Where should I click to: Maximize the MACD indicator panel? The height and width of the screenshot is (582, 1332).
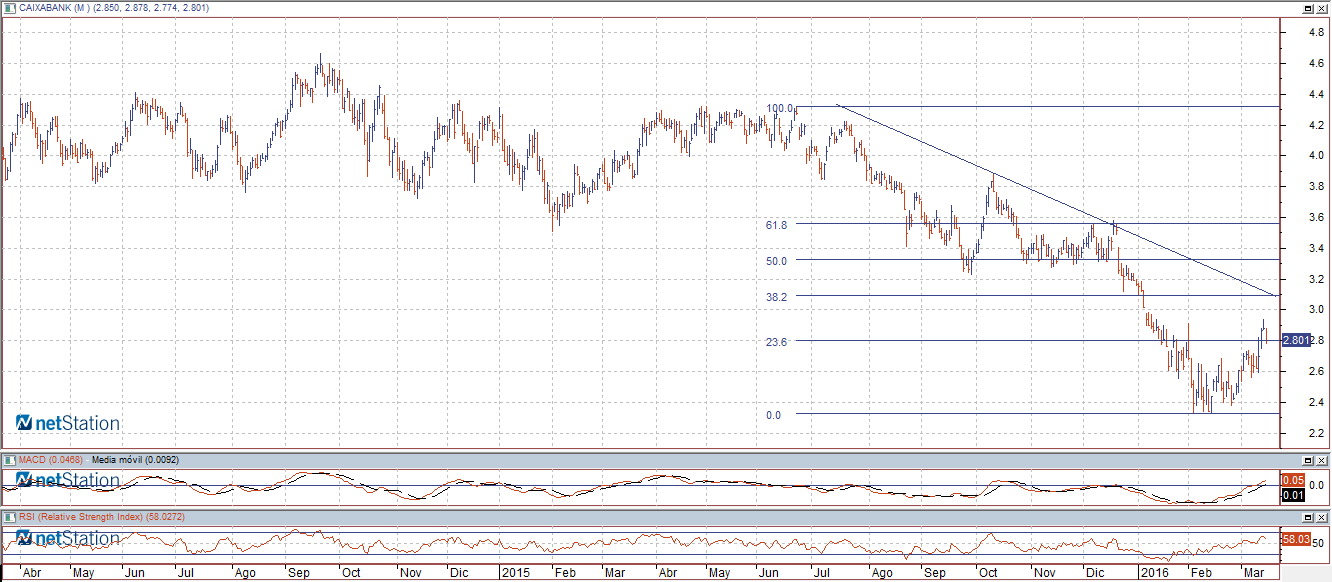pyautogui.click(x=1307, y=460)
